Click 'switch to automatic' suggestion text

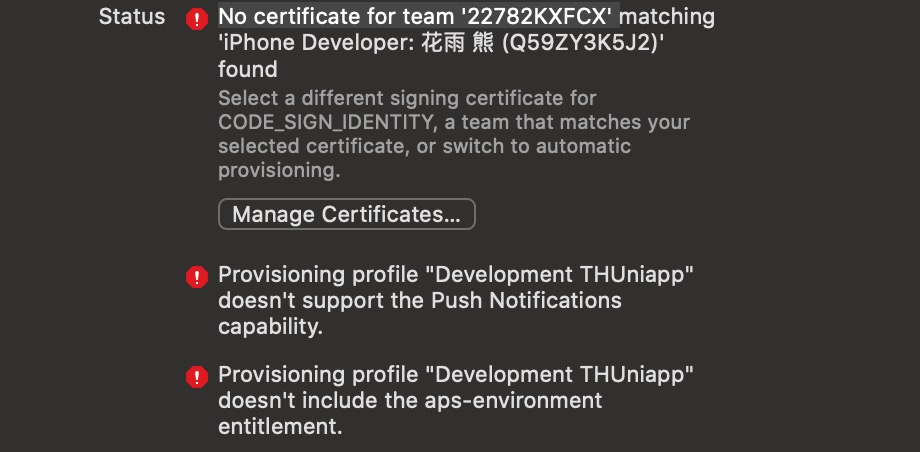[x=536, y=146]
